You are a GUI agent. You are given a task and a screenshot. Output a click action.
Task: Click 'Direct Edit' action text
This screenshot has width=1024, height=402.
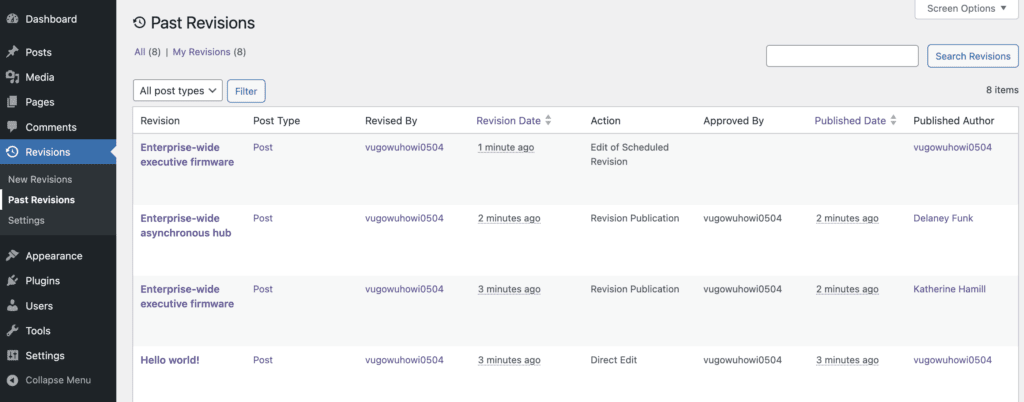613,360
